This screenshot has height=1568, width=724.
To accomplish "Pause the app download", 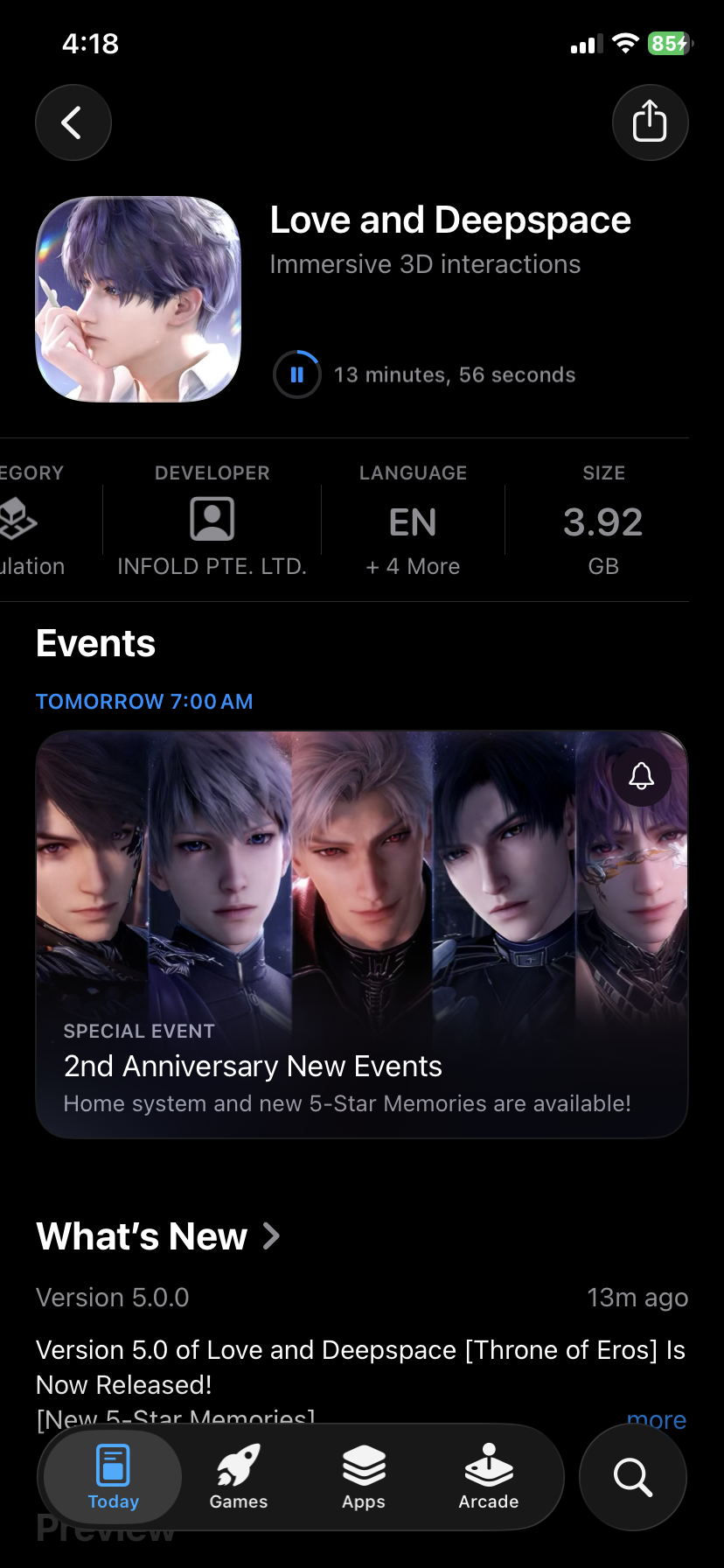I will pyautogui.click(x=297, y=374).
